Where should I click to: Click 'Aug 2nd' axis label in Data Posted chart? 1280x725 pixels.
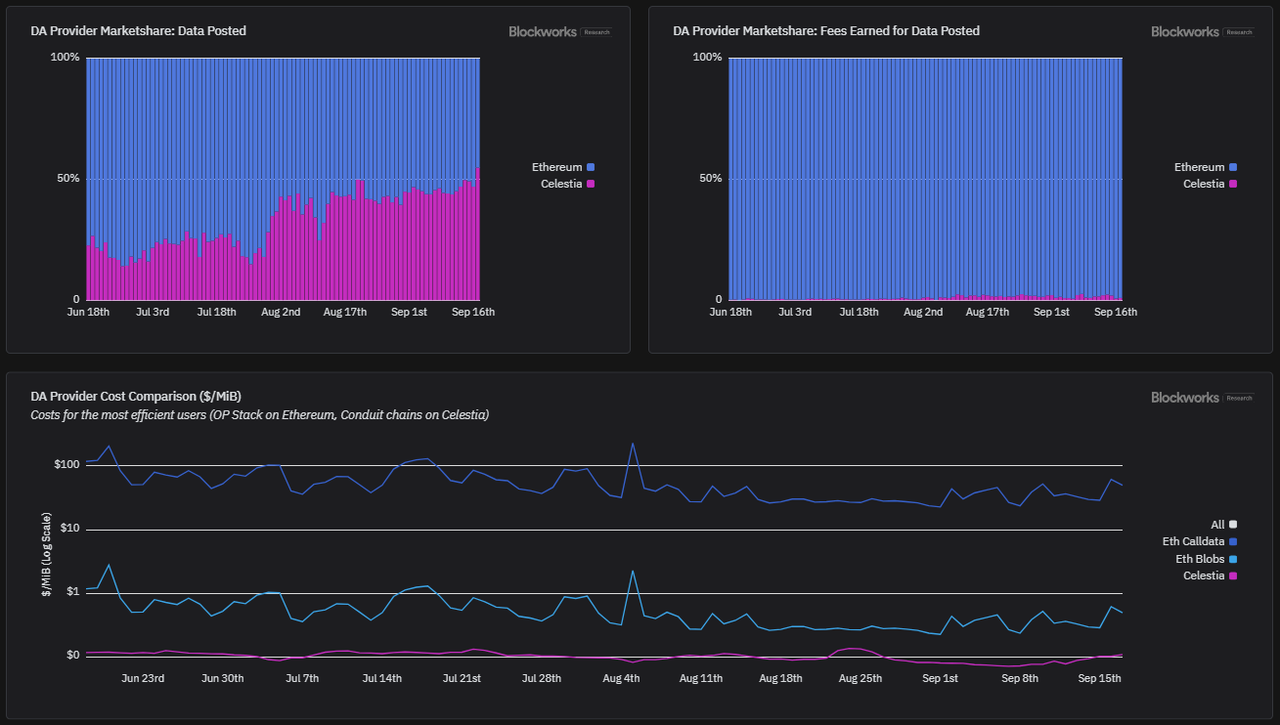(281, 312)
